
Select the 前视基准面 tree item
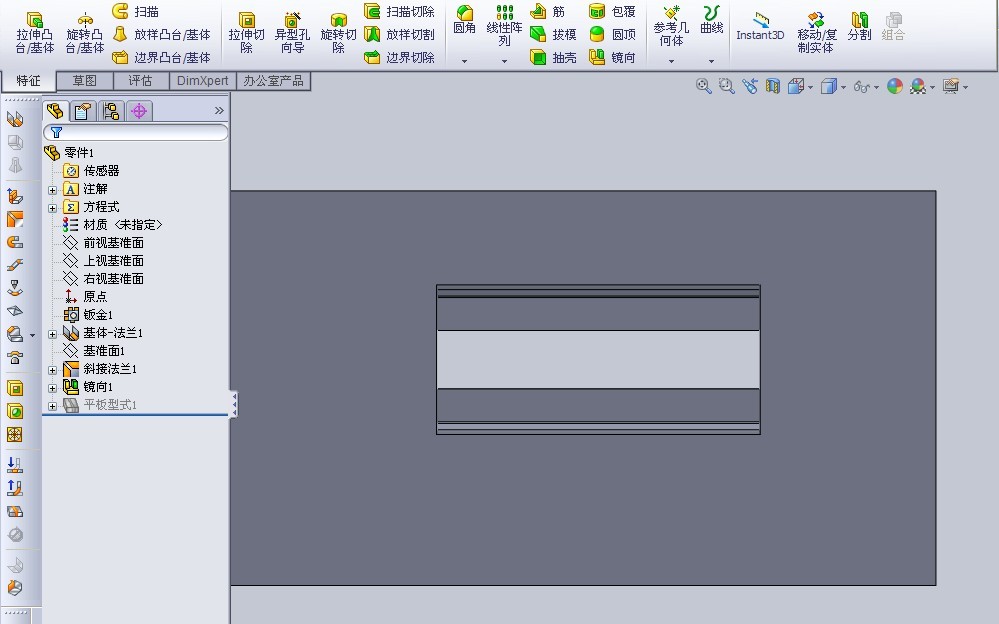point(103,243)
